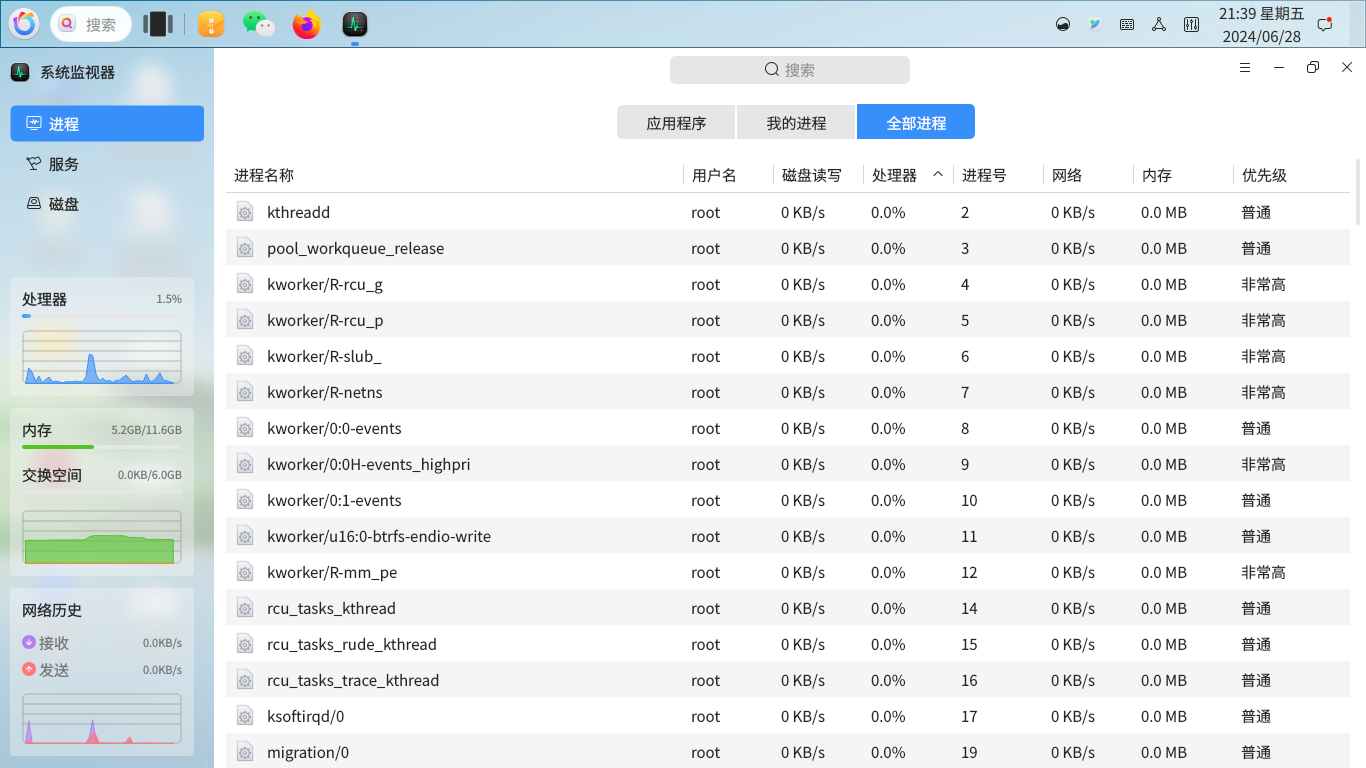Click the gear icon beside ksoftirqd/0
1366x768 pixels.
coord(245,716)
